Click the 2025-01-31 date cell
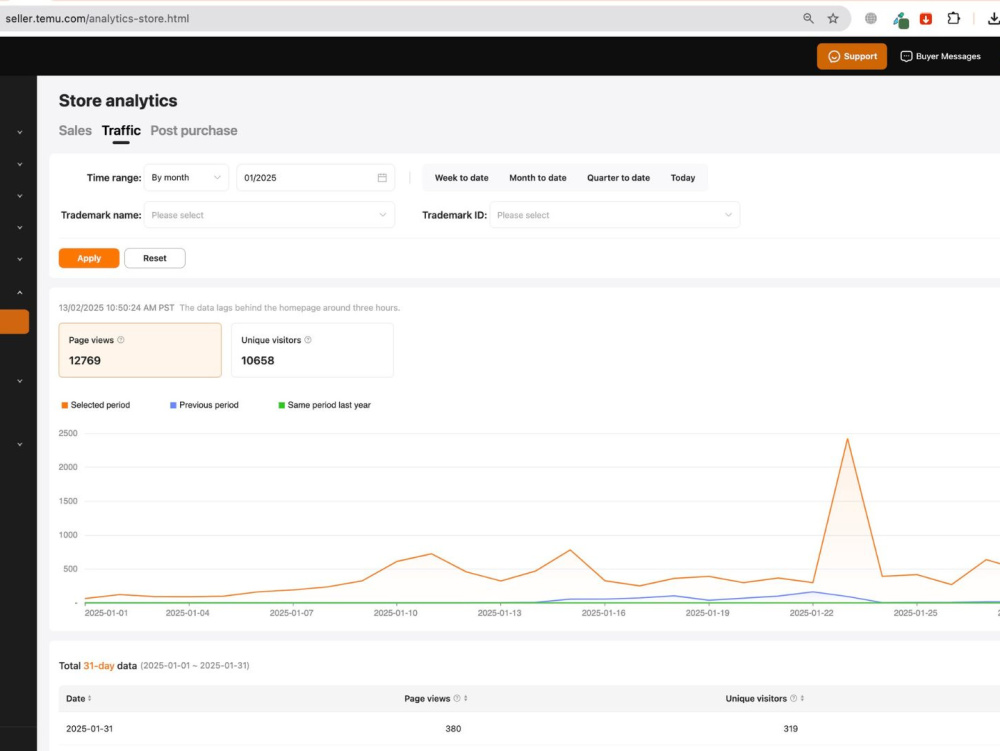 pos(89,729)
